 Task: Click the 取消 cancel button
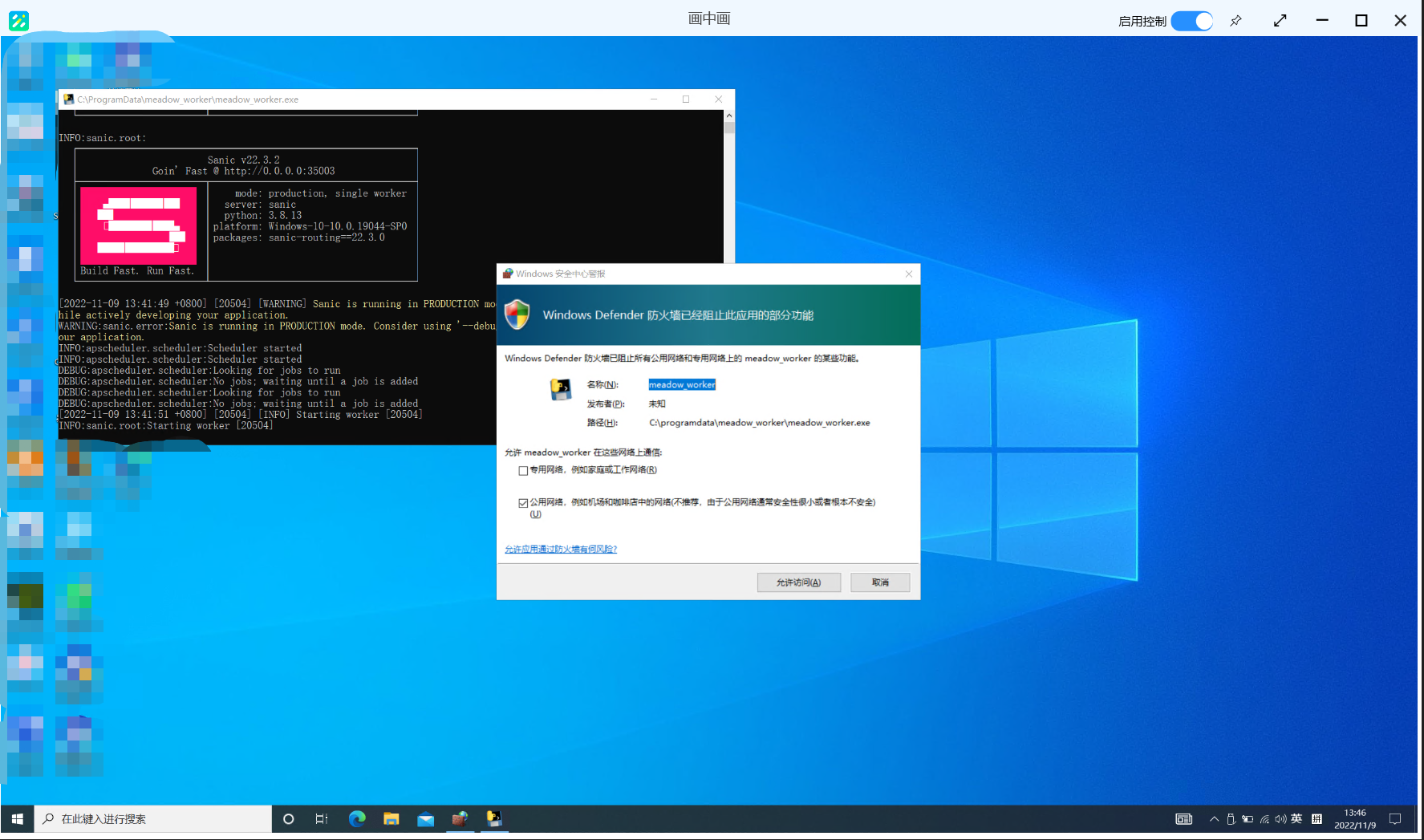click(x=880, y=582)
